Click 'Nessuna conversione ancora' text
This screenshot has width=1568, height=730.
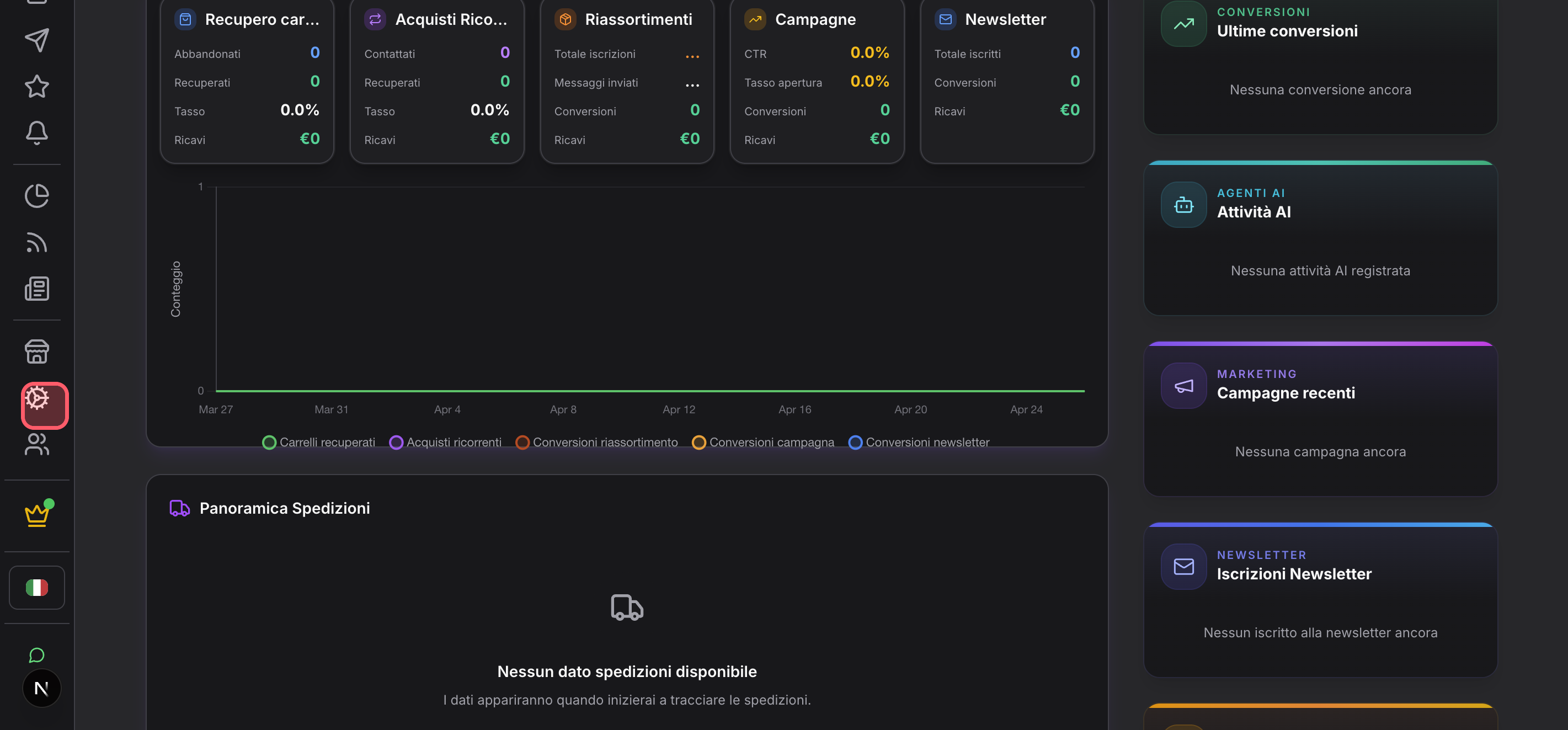click(x=1320, y=89)
